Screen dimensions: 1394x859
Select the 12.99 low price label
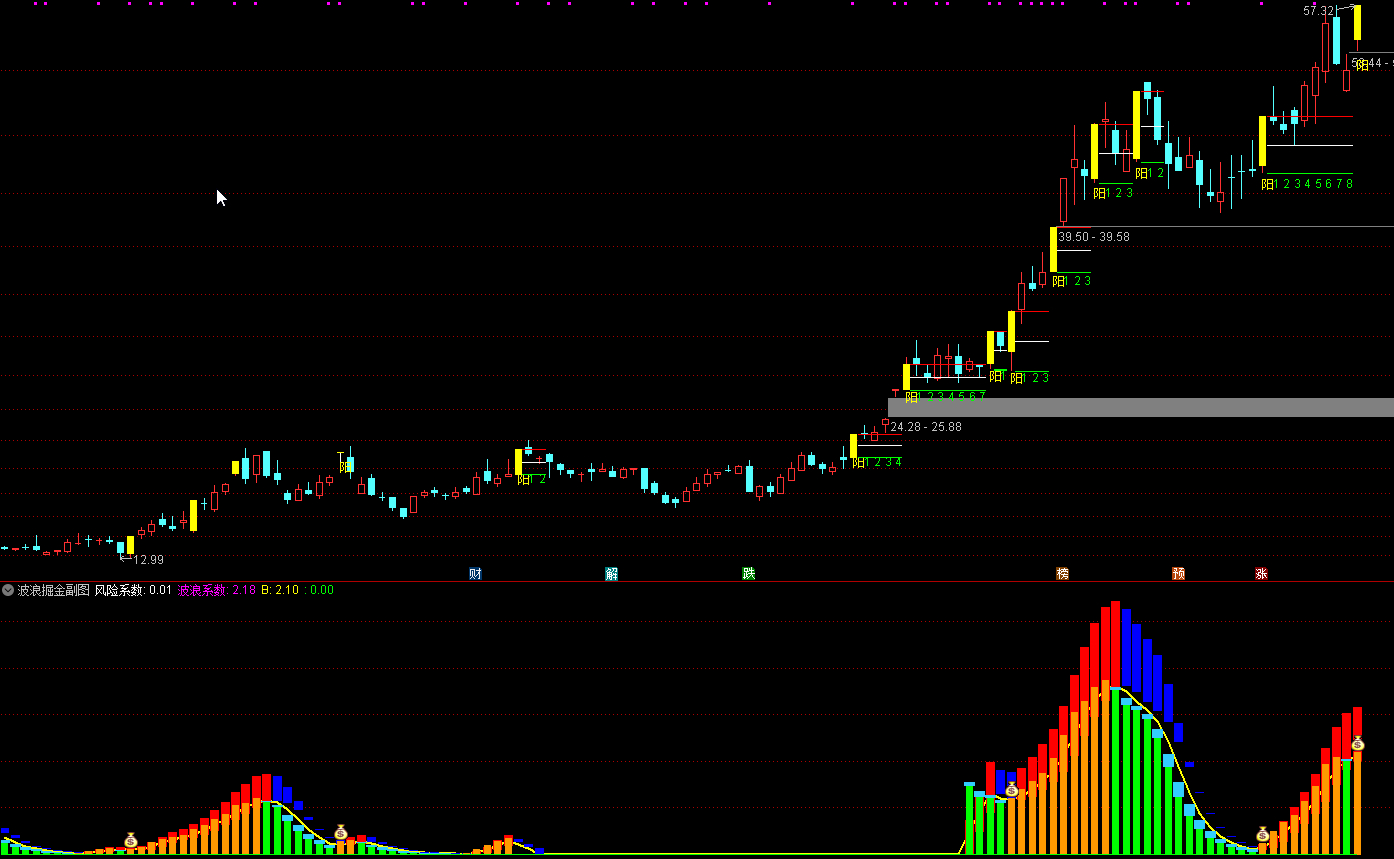(x=148, y=560)
